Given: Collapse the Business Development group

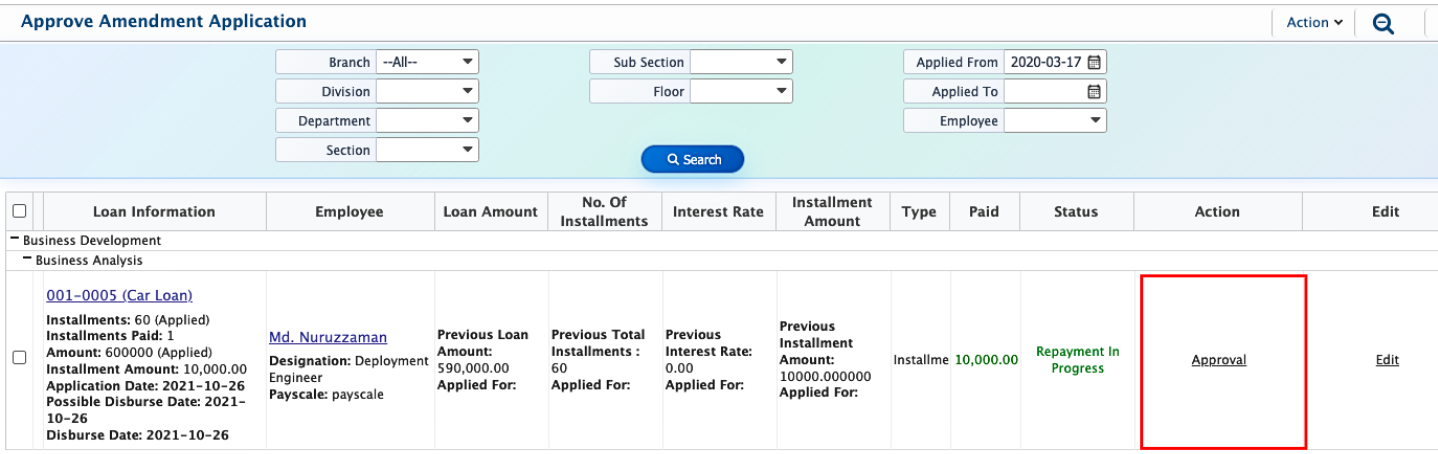Looking at the screenshot, I should (x=15, y=240).
